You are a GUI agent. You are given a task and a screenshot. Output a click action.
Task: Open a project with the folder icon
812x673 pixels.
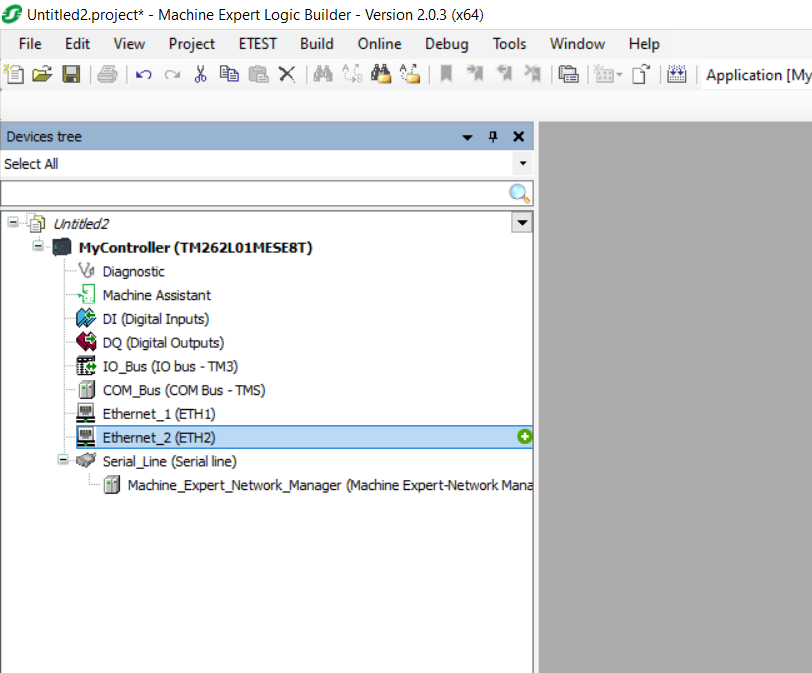click(42, 74)
